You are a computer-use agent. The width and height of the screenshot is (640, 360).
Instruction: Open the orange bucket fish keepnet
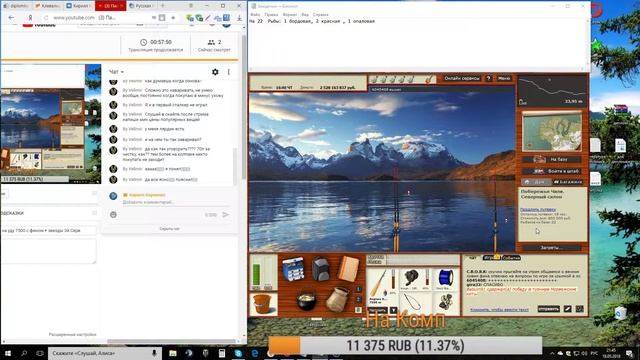pos(262,304)
